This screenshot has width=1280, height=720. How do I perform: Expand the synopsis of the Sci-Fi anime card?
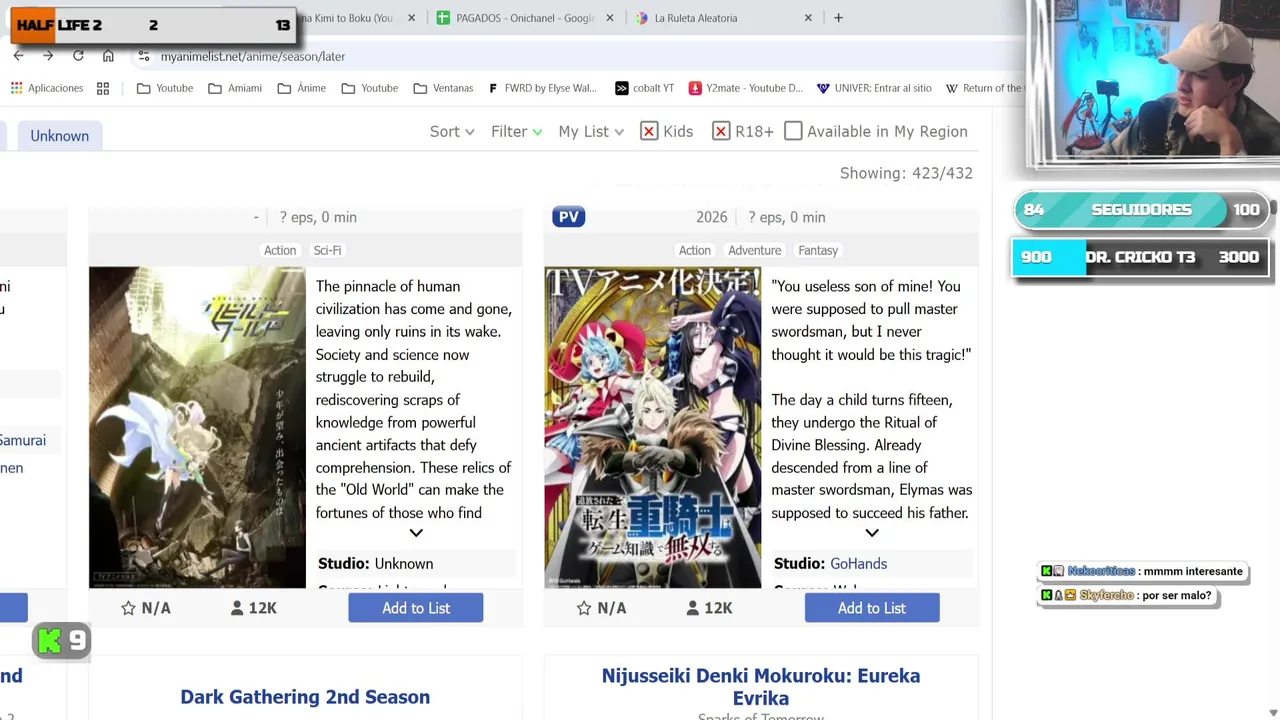(x=416, y=533)
